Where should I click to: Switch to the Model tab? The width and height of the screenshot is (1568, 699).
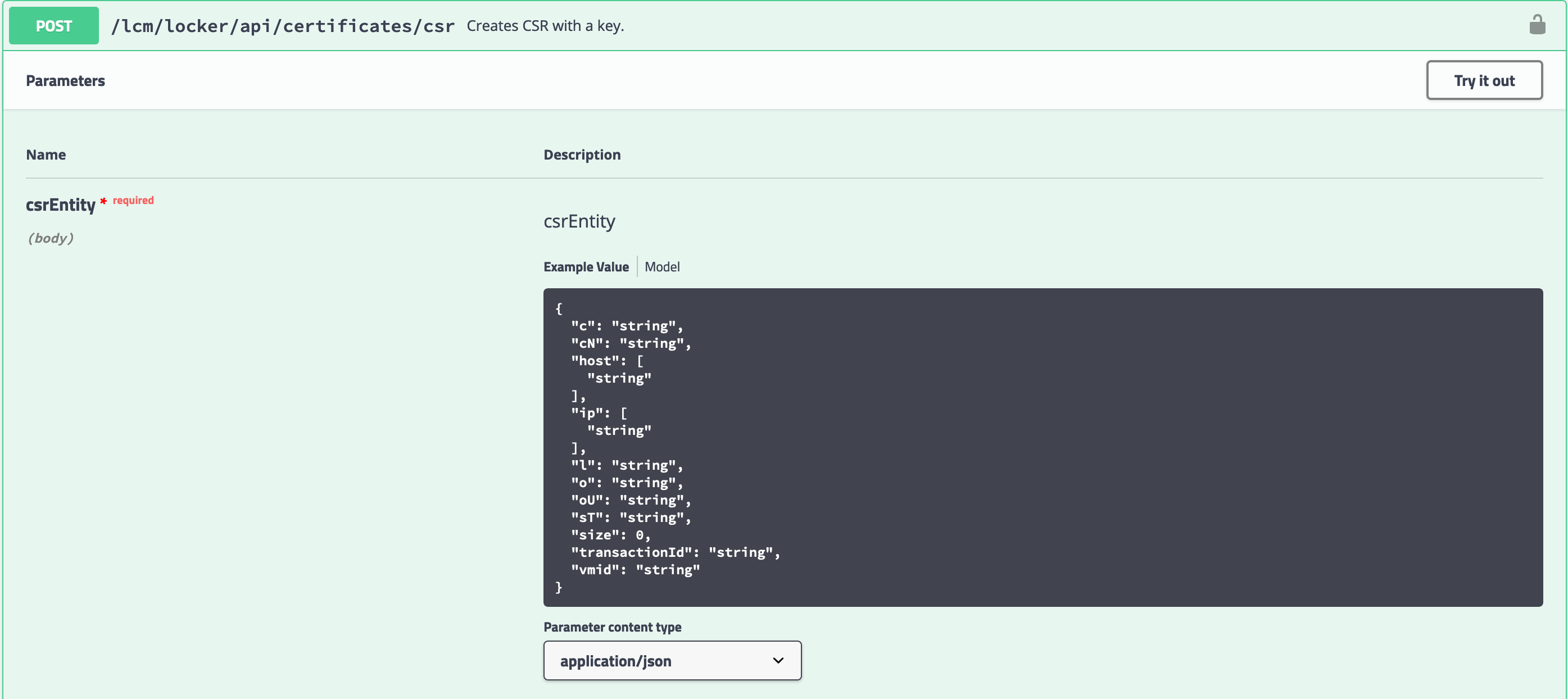tap(661, 266)
